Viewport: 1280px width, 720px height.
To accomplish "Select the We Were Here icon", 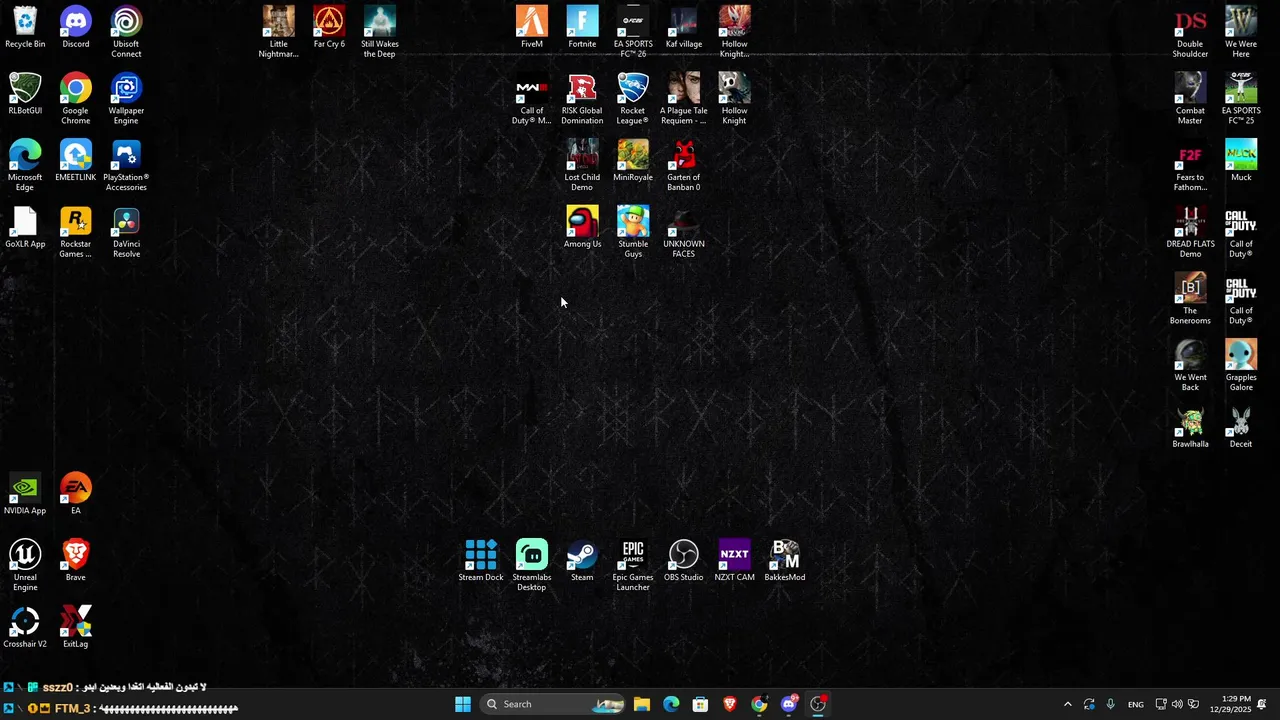I will (1241, 32).
